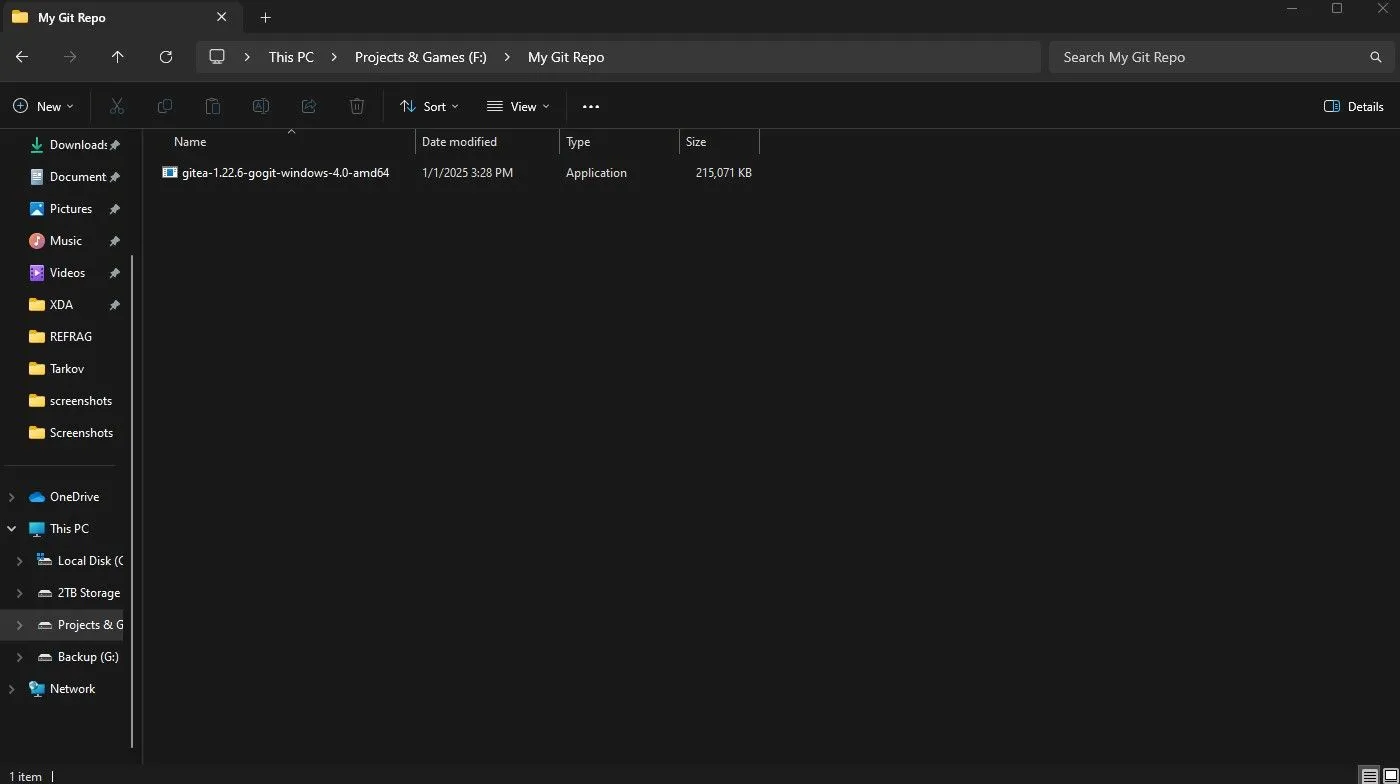Screen dimensions: 1400x784
Task: Click the Rename icon in toolbar
Action: tap(260, 106)
